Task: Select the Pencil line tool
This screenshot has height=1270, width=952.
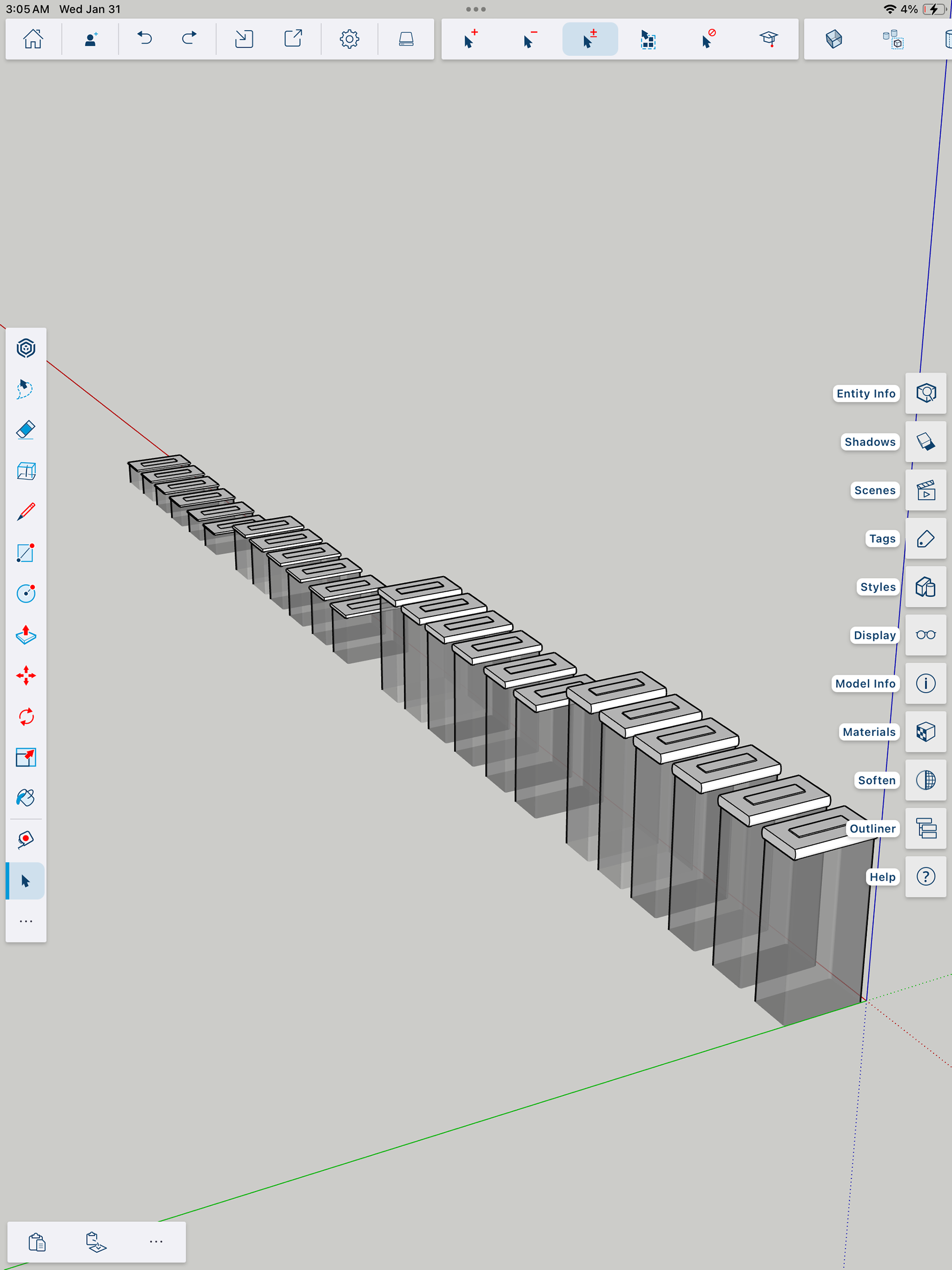Action: point(26,512)
